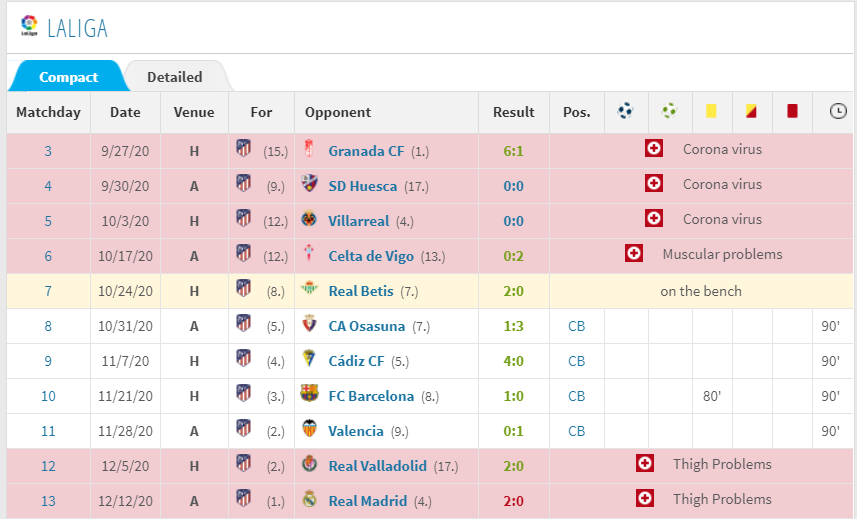Click the second yellow card header icon
Screen dimensions: 857x519
(751, 111)
